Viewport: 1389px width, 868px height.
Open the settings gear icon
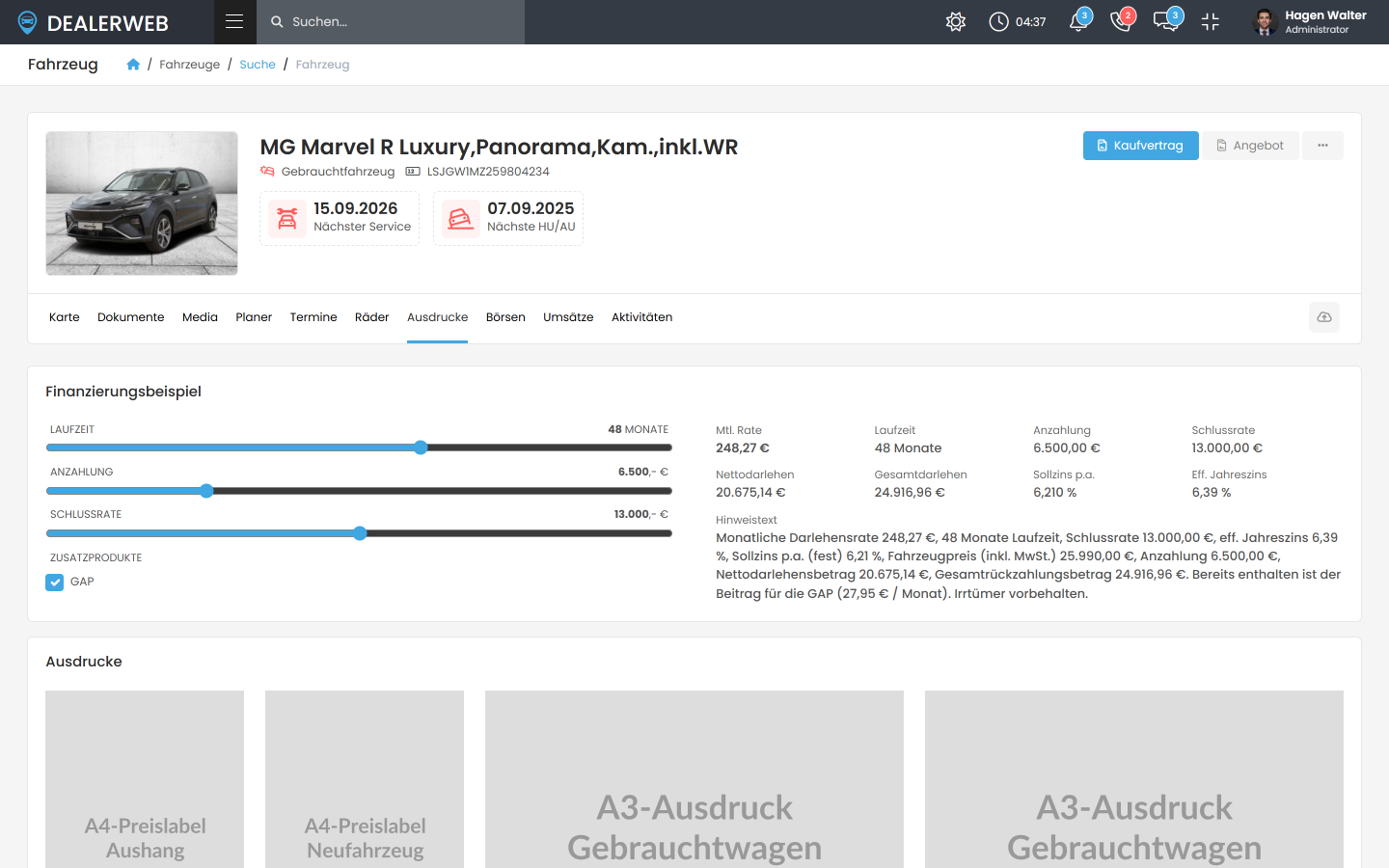point(956,22)
